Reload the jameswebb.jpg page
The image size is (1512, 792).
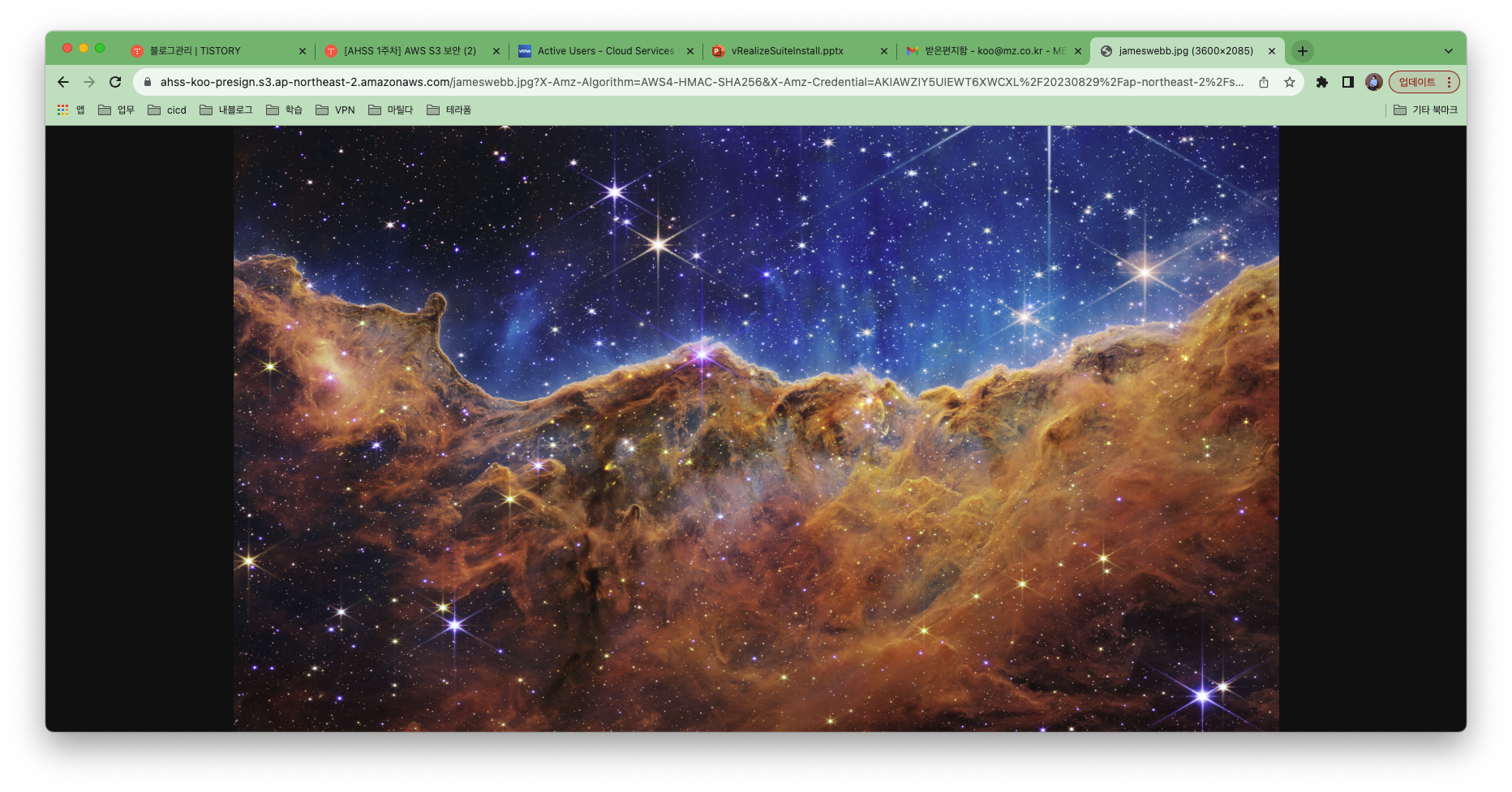point(115,82)
